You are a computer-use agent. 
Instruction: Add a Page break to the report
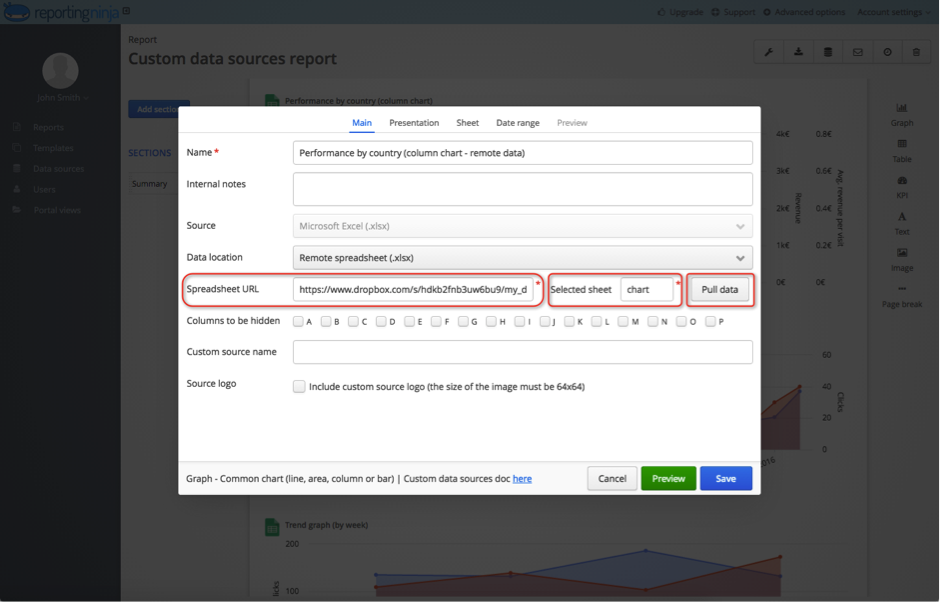902,298
